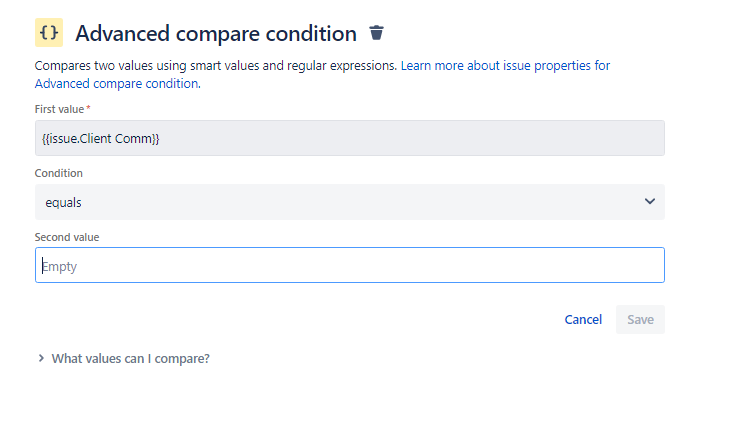The height and width of the screenshot is (428, 737).
Task: Delete condition using the trash icon
Action: (x=376, y=33)
